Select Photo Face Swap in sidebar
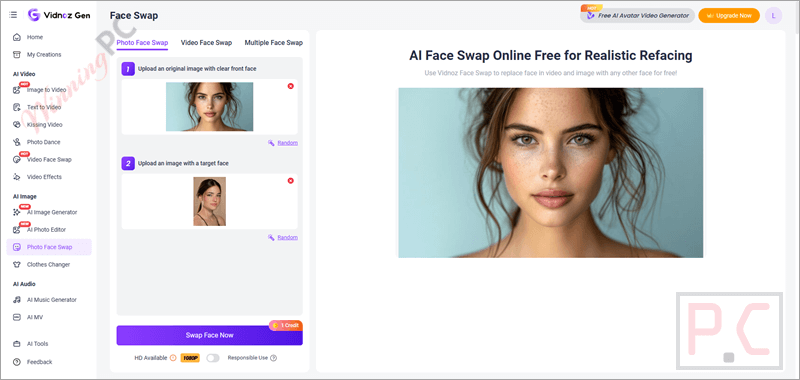This screenshot has height=380, width=800. point(49,247)
